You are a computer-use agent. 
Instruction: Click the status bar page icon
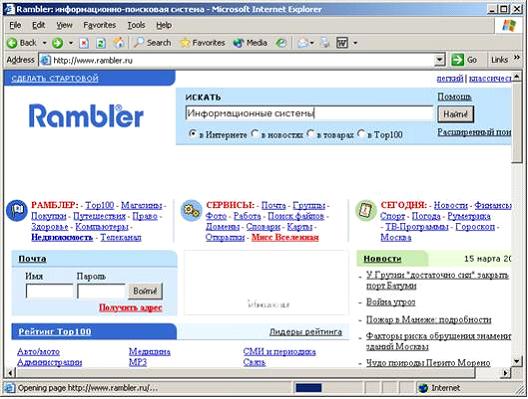point(9,388)
